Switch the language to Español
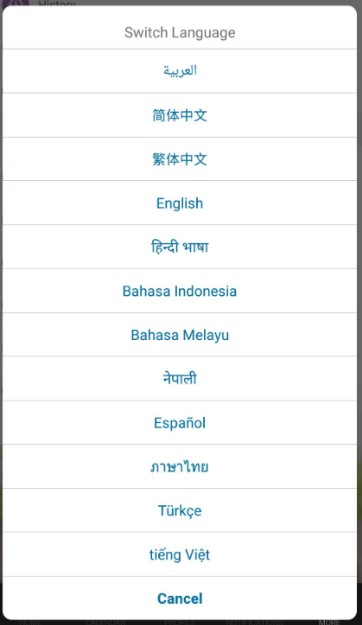362x625 pixels. pyautogui.click(x=180, y=423)
